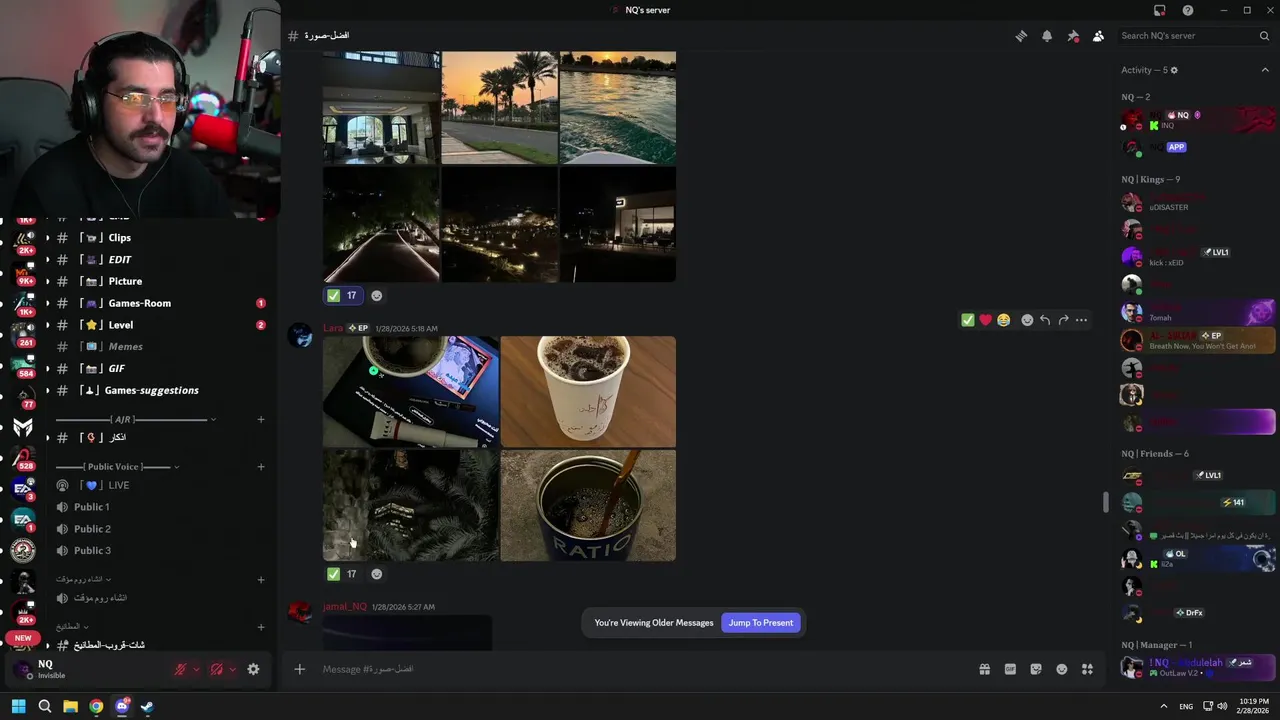Open the apps launcher icon
1280x720 pixels.
[x=1087, y=669]
